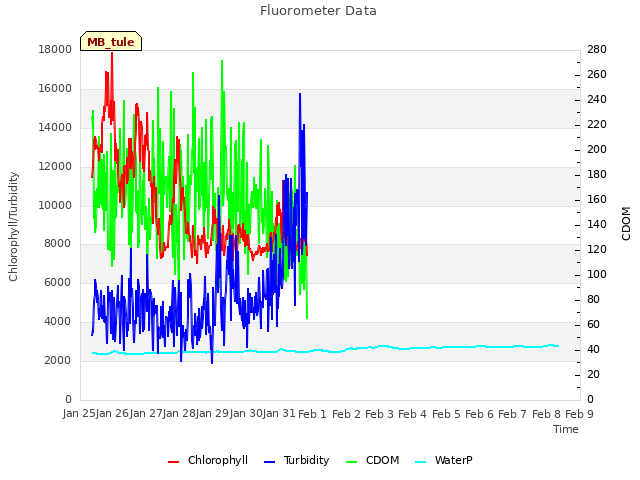640x480 pixels.
Task: Click the right-hand CDOM axis label
Action: (x=626, y=224)
